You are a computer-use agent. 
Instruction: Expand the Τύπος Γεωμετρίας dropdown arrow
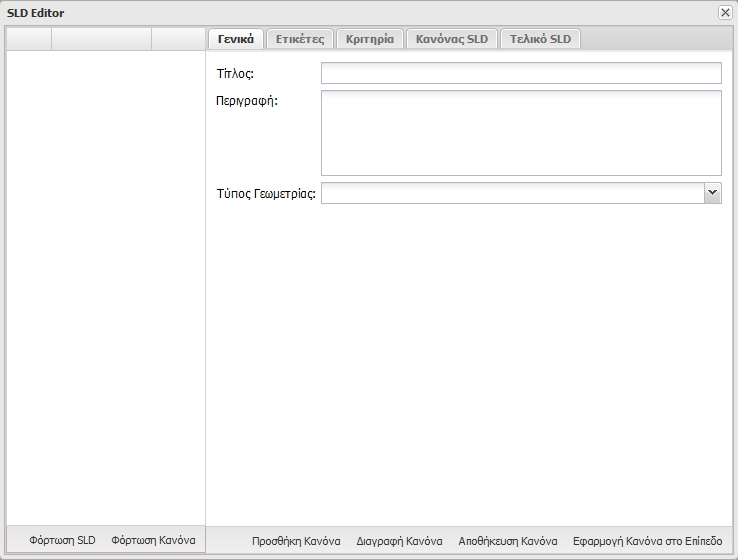coord(712,193)
